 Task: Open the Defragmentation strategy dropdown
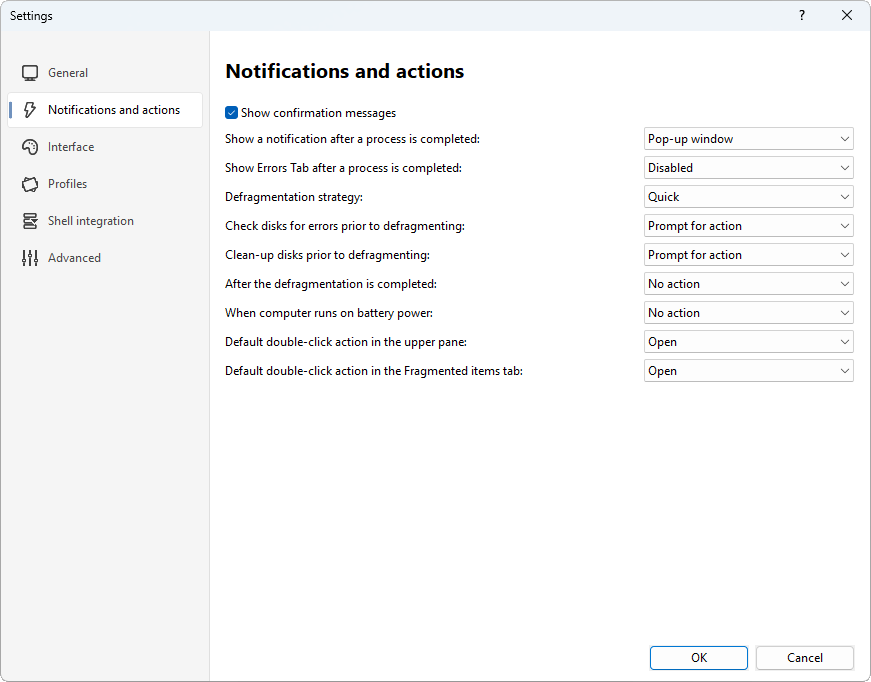[x=748, y=197]
